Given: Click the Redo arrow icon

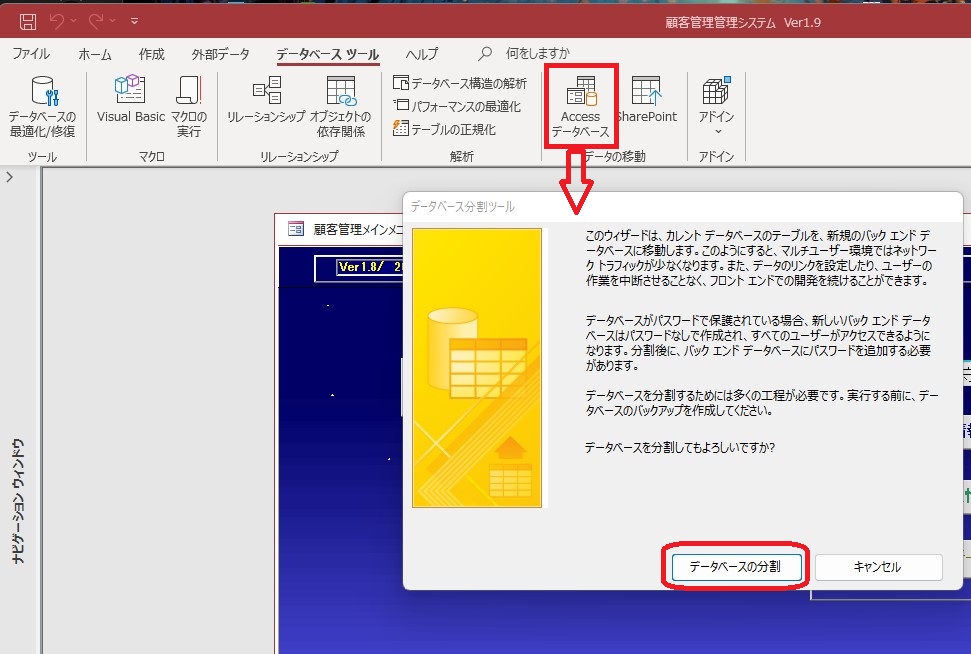Looking at the screenshot, I should tap(95, 22).
